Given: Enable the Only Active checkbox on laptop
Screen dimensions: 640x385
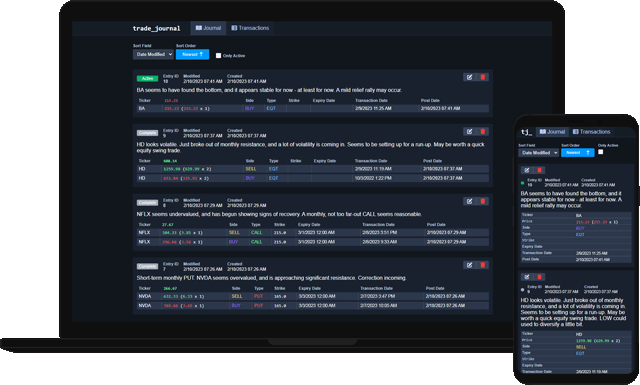Looking at the screenshot, I should click(x=218, y=56).
